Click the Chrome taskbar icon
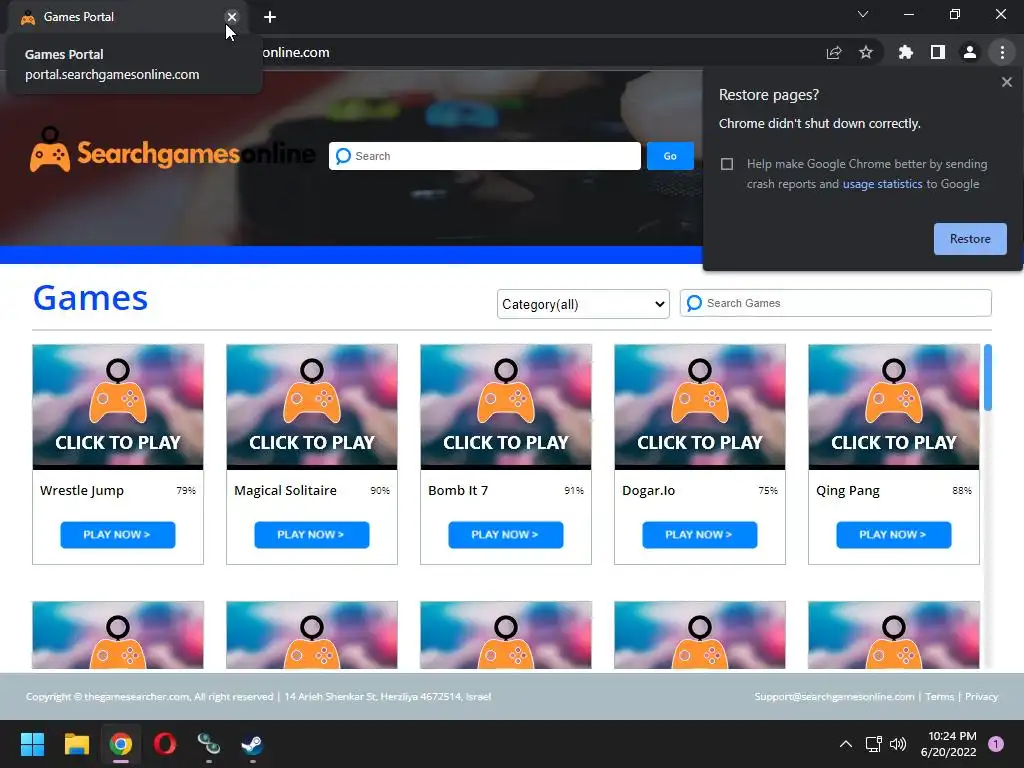Screen dimensions: 1024x768 point(121,744)
